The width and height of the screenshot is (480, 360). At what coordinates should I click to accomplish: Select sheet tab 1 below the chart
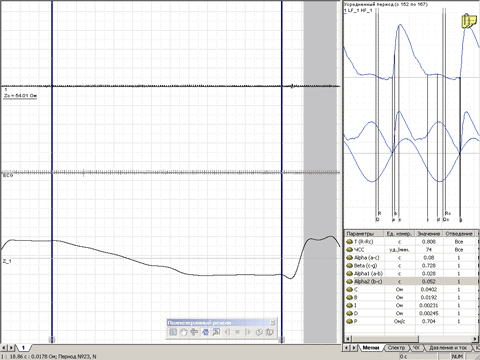pyautogui.click(x=23, y=348)
